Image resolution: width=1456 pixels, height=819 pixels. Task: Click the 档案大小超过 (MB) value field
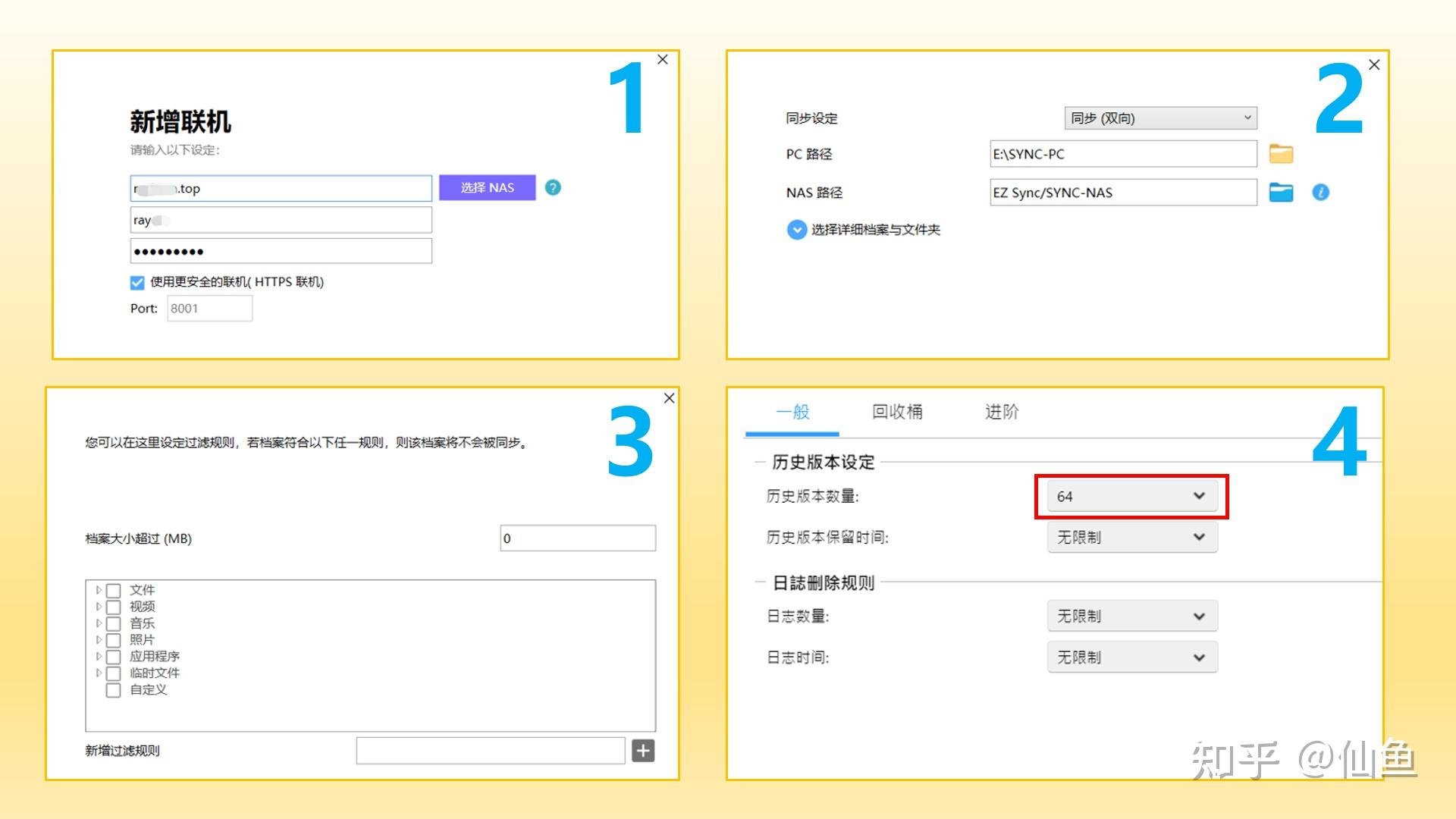tap(578, 538)
